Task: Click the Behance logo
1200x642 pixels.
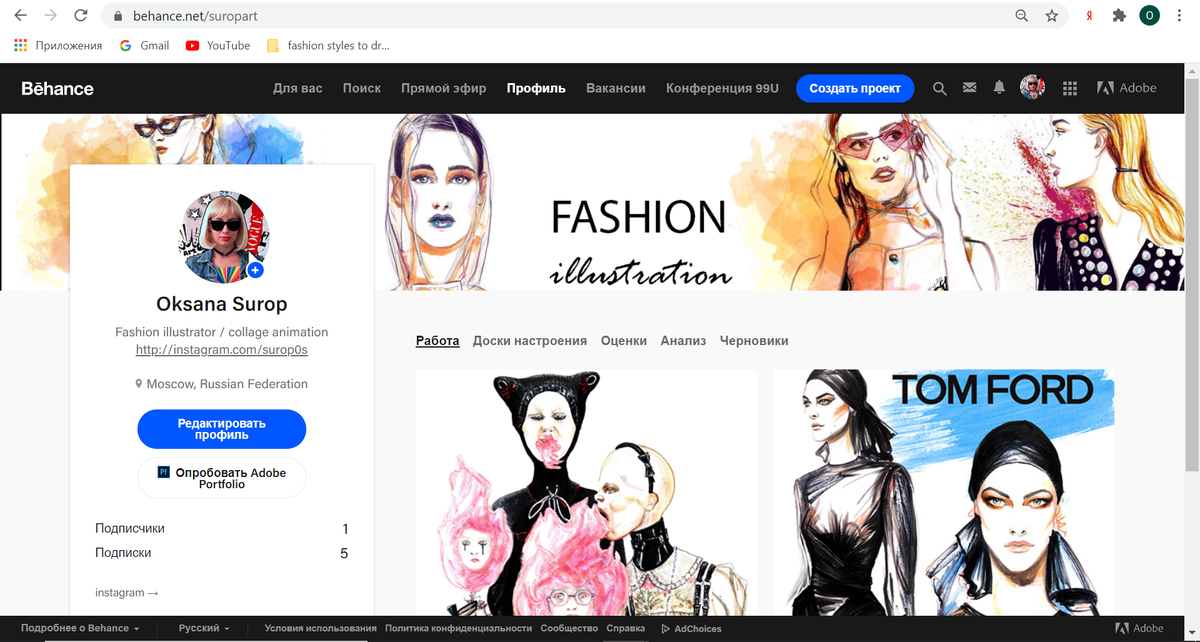Action: tap(57, 88)
